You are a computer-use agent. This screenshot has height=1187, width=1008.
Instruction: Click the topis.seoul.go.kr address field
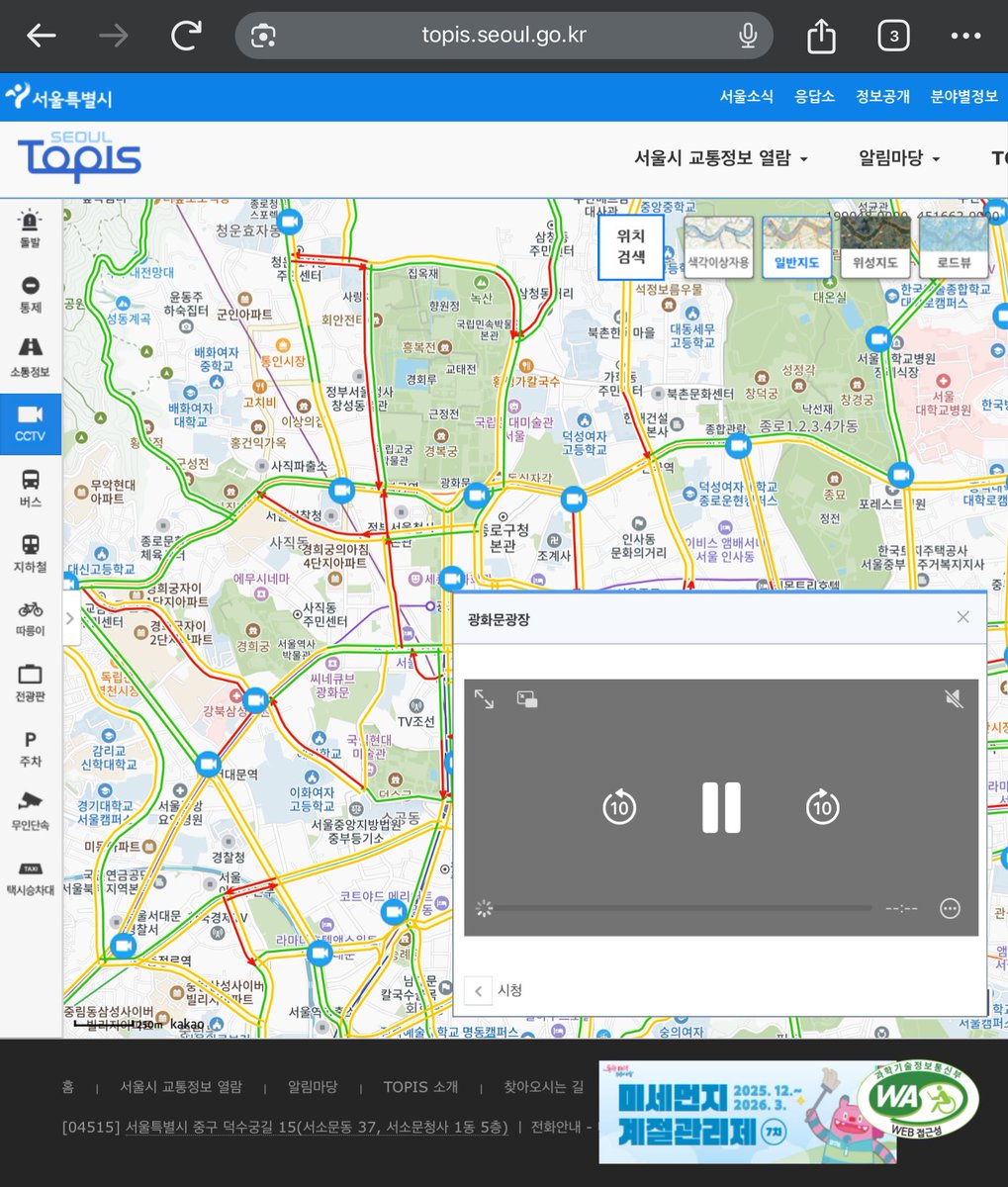504,37
